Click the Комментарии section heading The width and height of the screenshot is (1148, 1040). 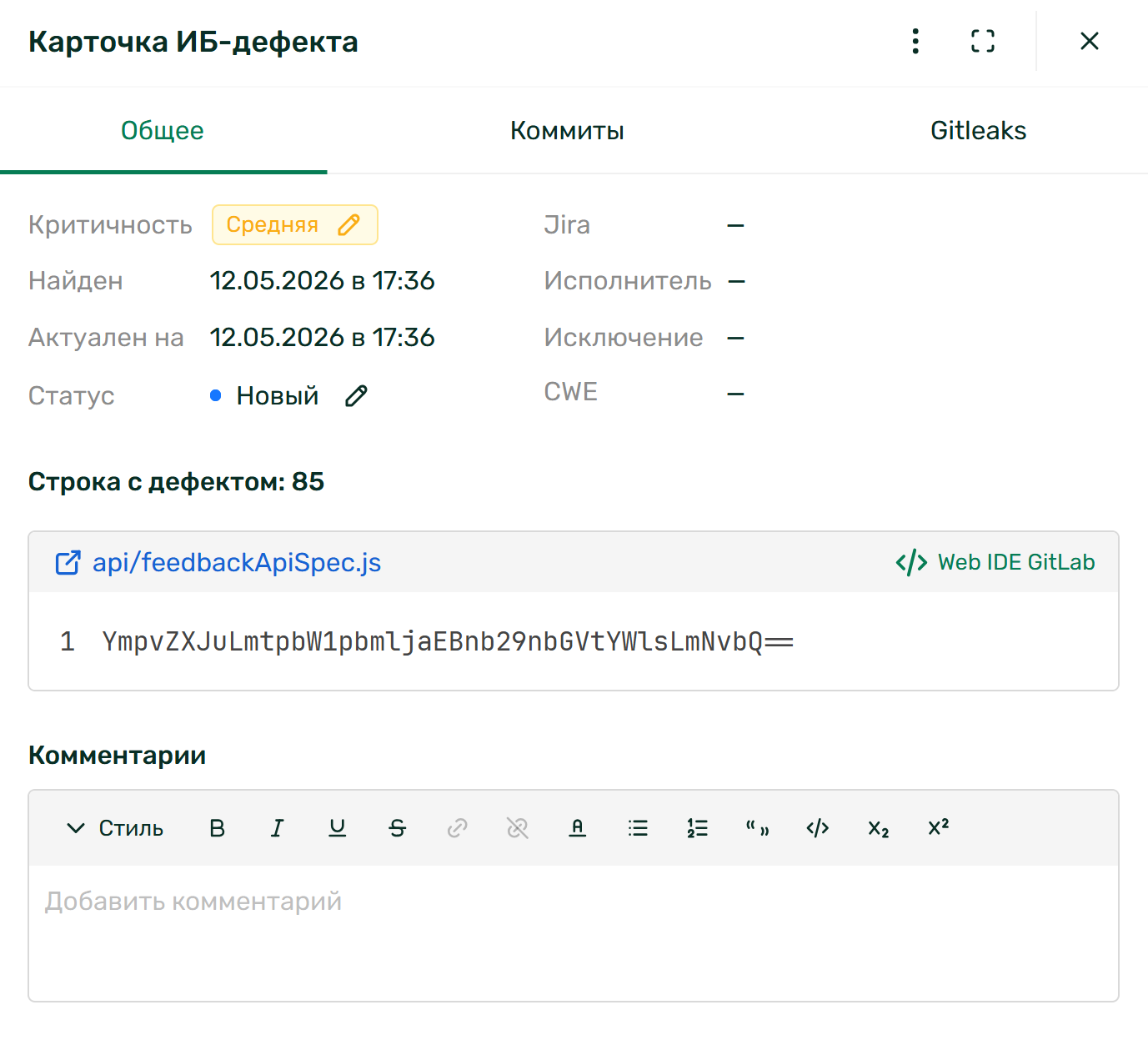click(x=118, y=756)
